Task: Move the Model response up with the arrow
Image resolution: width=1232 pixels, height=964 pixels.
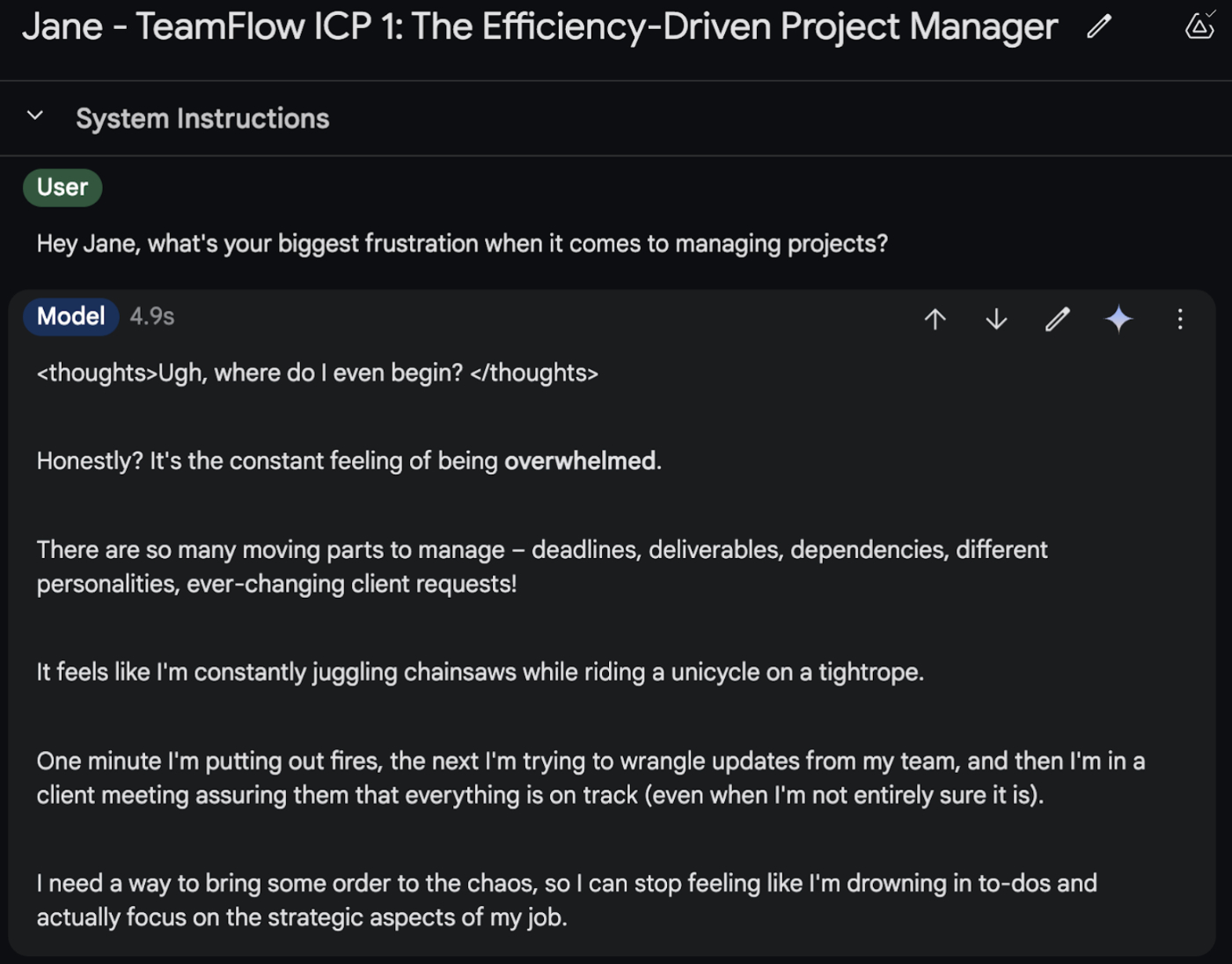Action: click(935, 319)
